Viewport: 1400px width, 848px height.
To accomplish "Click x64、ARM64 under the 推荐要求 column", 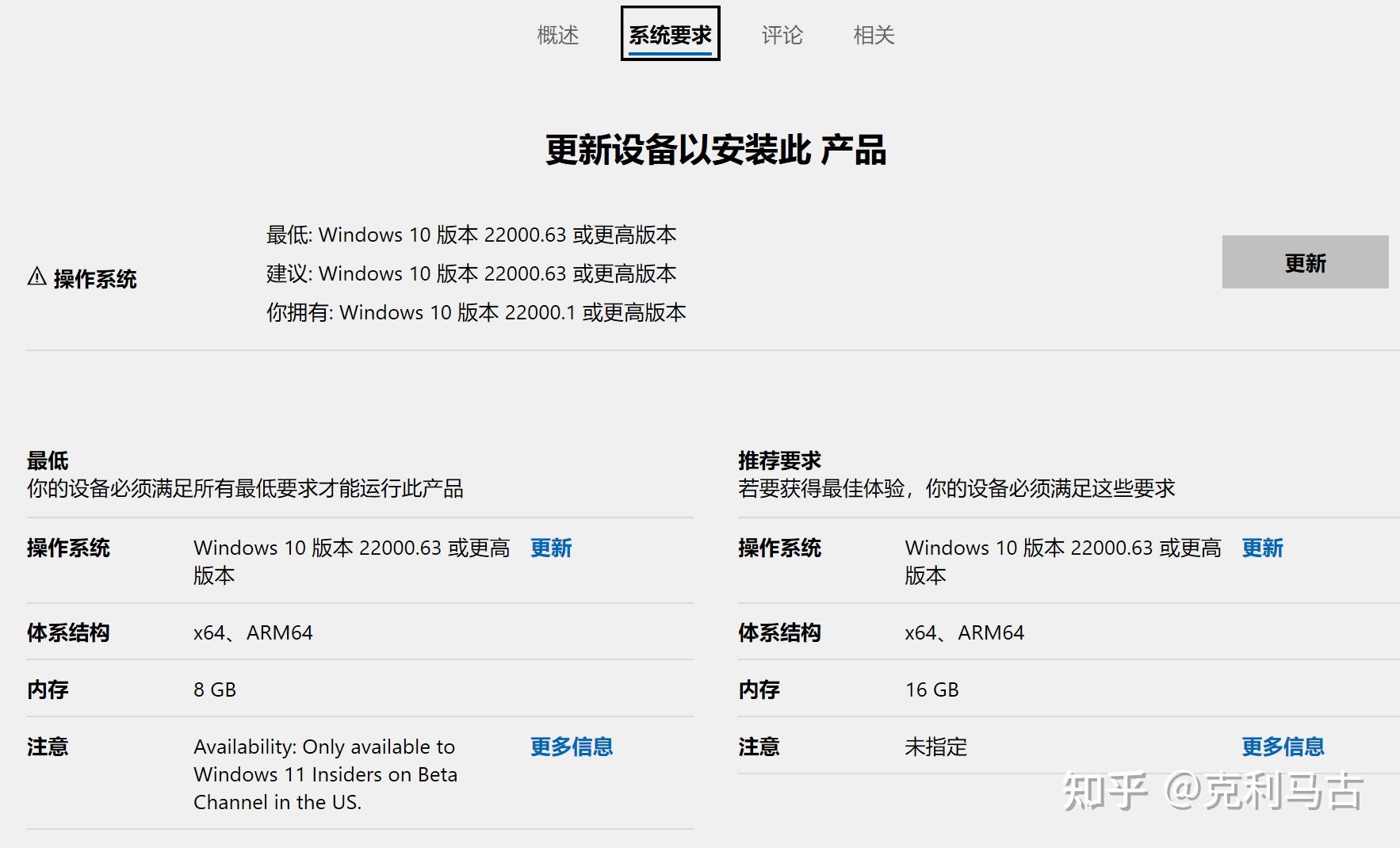I will 965,632.
